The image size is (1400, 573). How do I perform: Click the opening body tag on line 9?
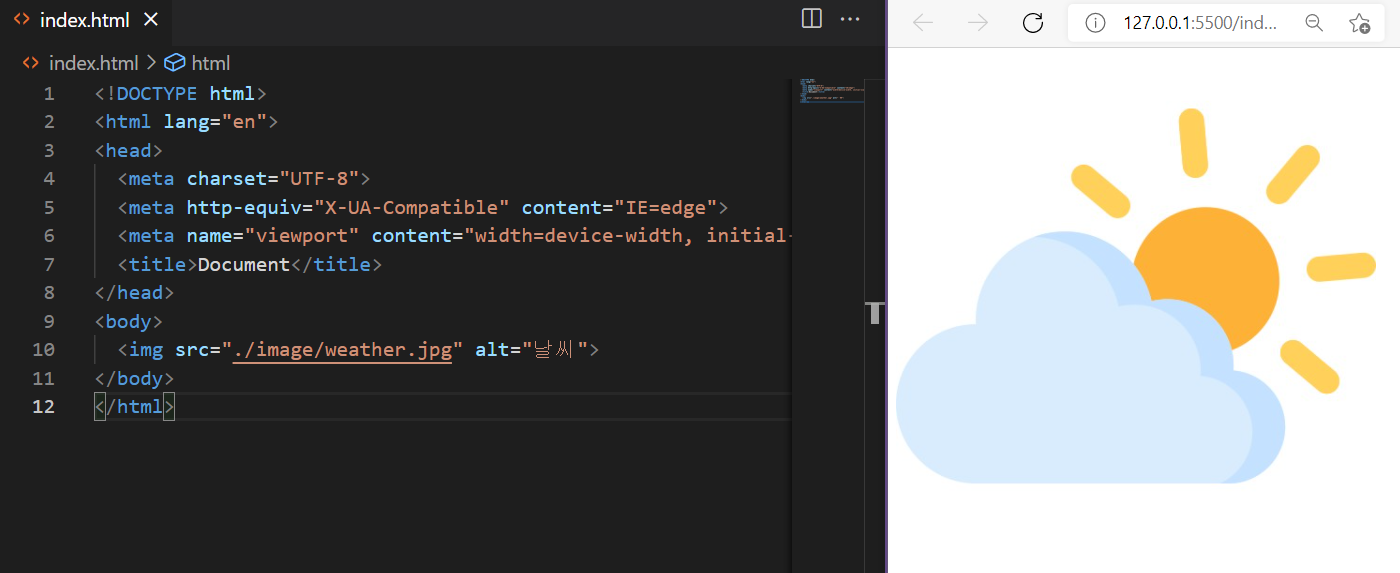(128, 322)
